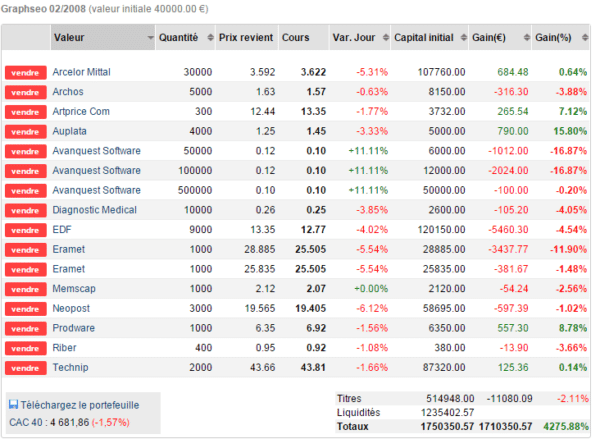This screenshot has height=439, width=600.
Task: Sell the Diagnostic Medical position
Action: pos(26,211)
